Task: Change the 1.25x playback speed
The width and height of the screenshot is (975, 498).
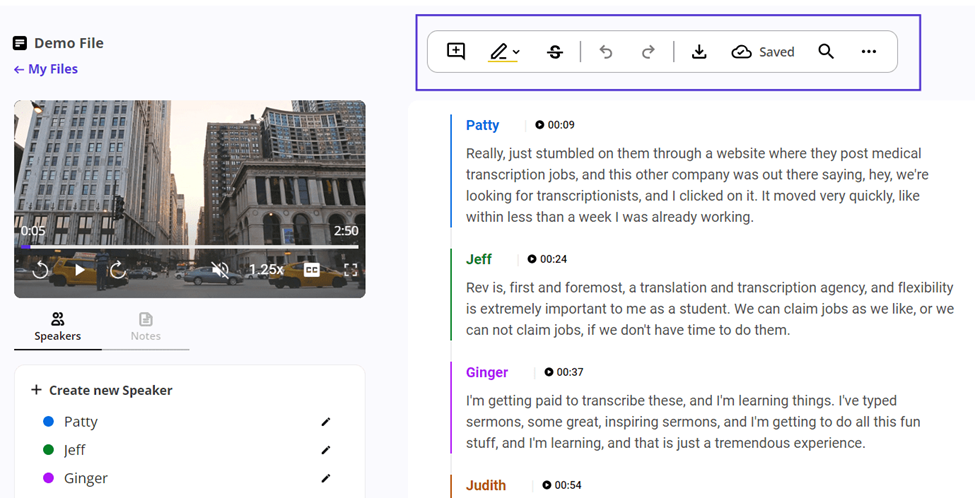Action: tap(266, 270)
